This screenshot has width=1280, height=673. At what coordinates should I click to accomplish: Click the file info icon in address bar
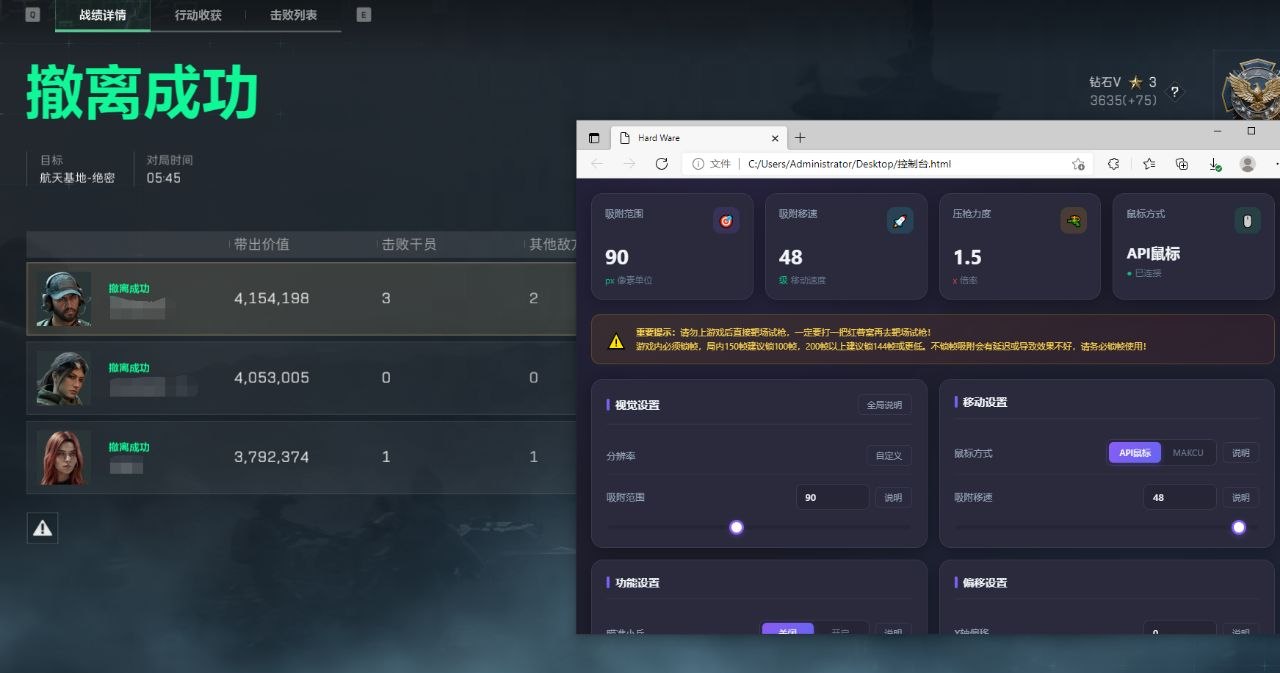tap(698, 164)
